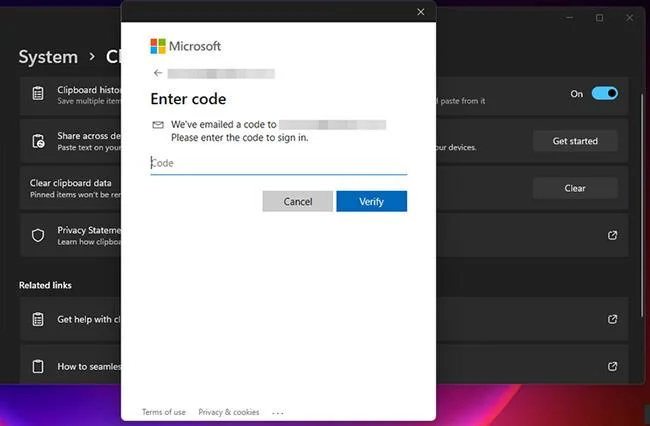
Task: Click the Related links heading
Action: 45,285
